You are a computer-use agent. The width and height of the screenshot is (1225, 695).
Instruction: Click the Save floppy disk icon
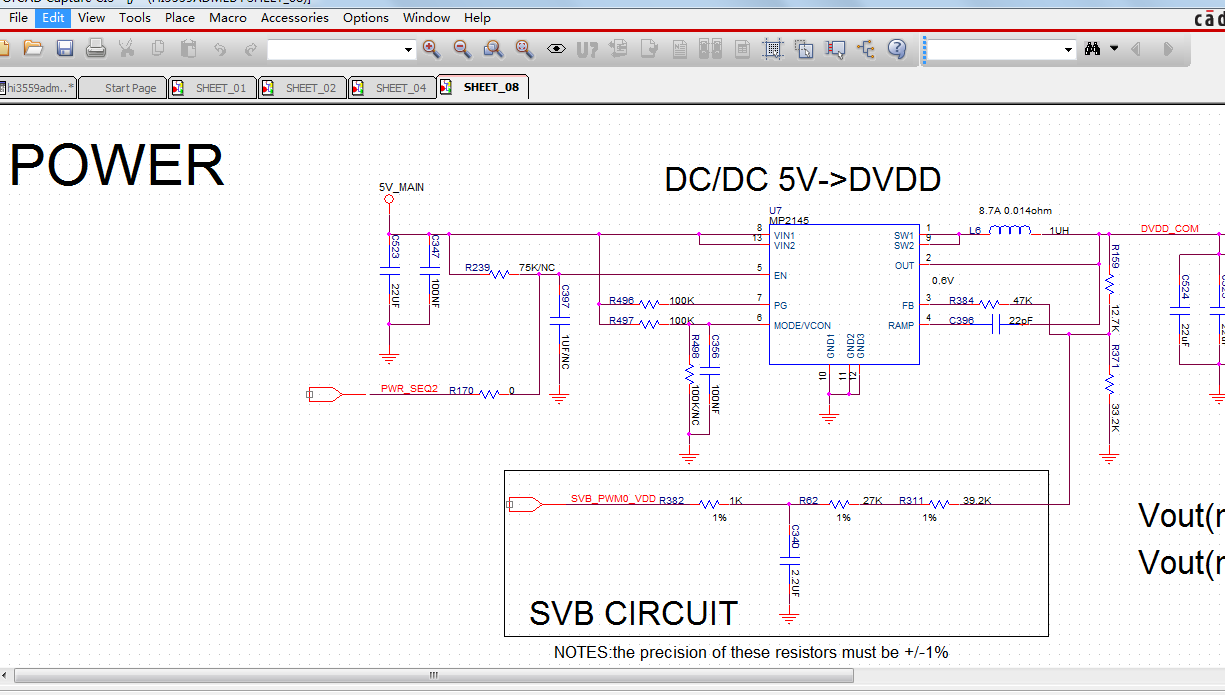65,48
